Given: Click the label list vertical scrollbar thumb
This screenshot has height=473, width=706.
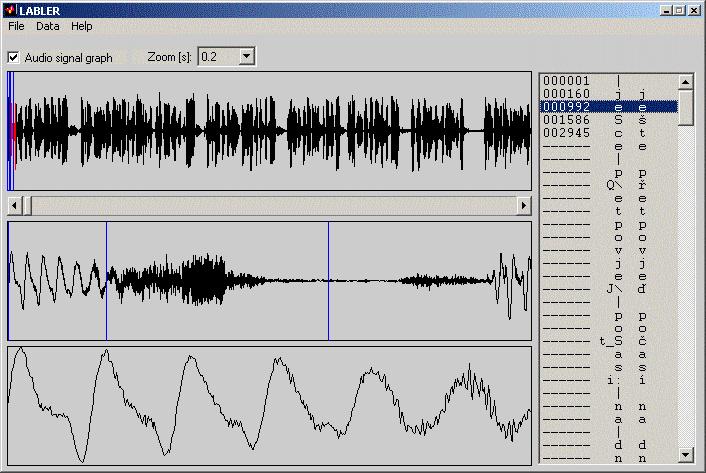Looking at the screenshot, I should [685, 108].
